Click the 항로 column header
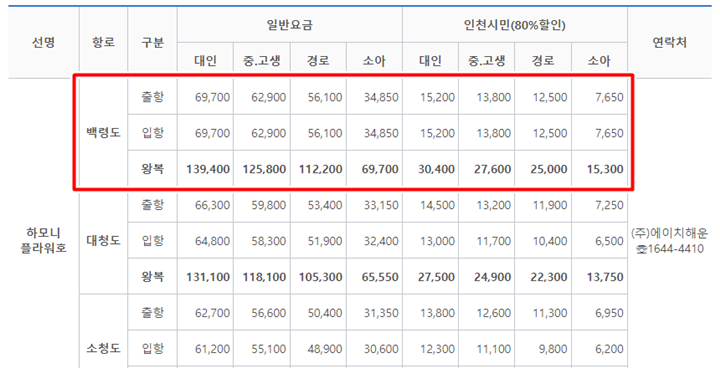This screenshot has height=368, width=720. click(104, 43)
